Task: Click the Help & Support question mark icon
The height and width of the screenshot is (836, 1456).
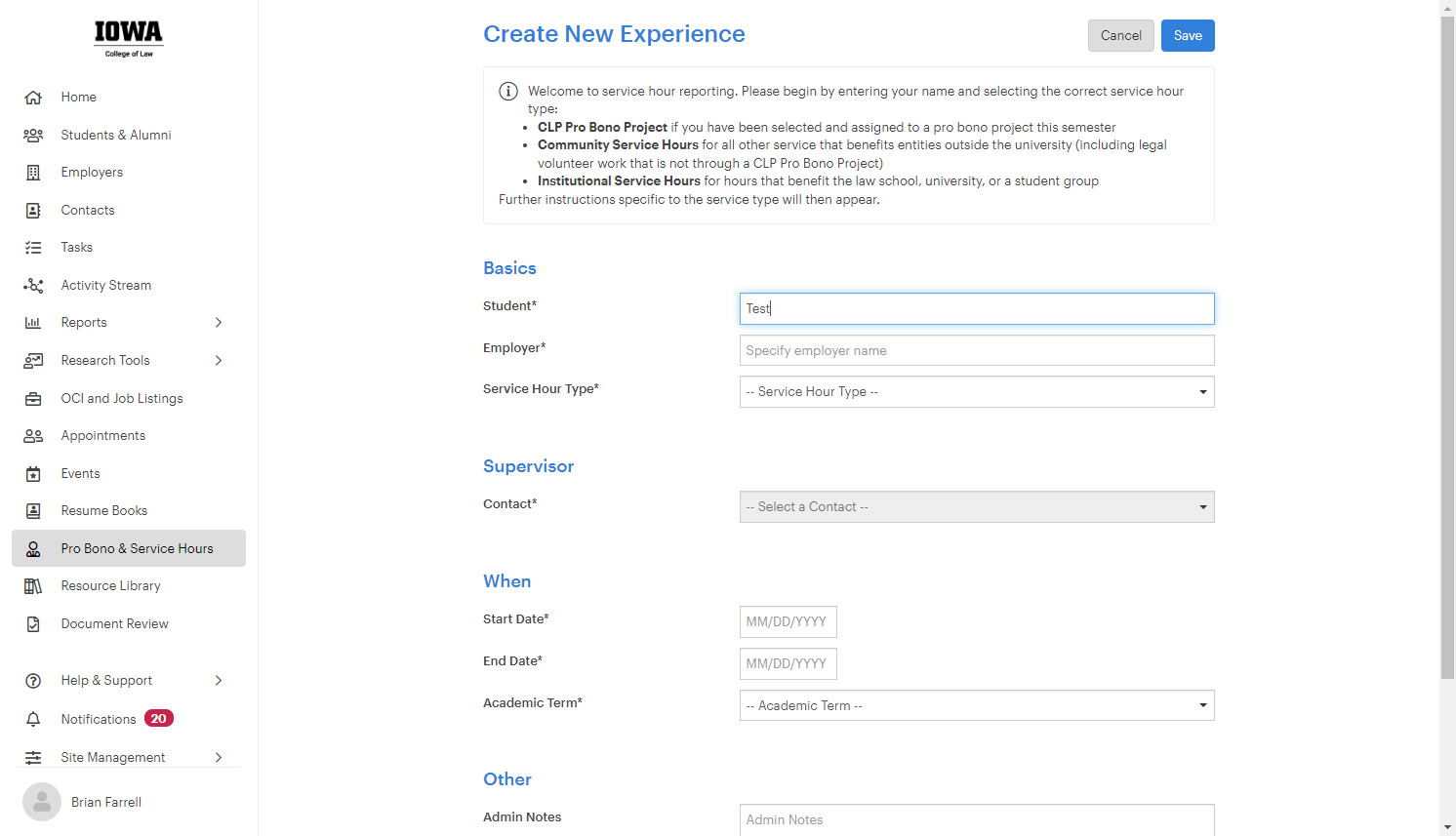Action: [x=33, y=681]
